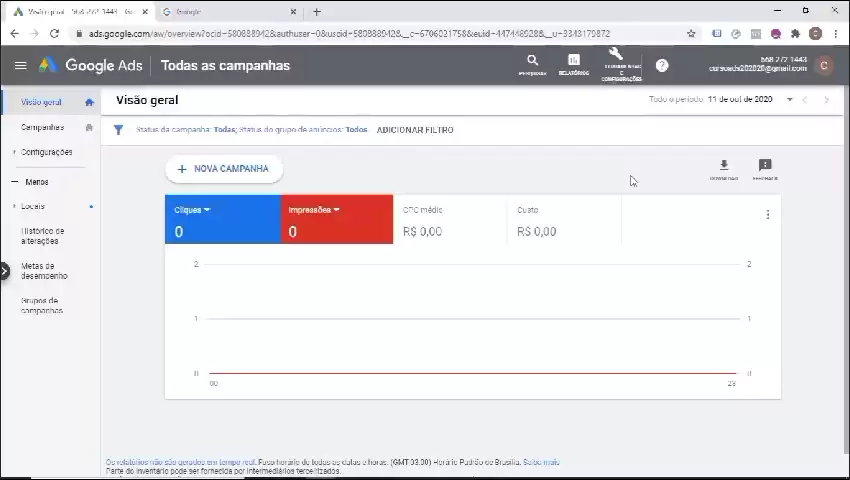Viewport: 850px width, 480px height.
Task: Open the date range dropdown arrow
Action: tap(789, 100)
